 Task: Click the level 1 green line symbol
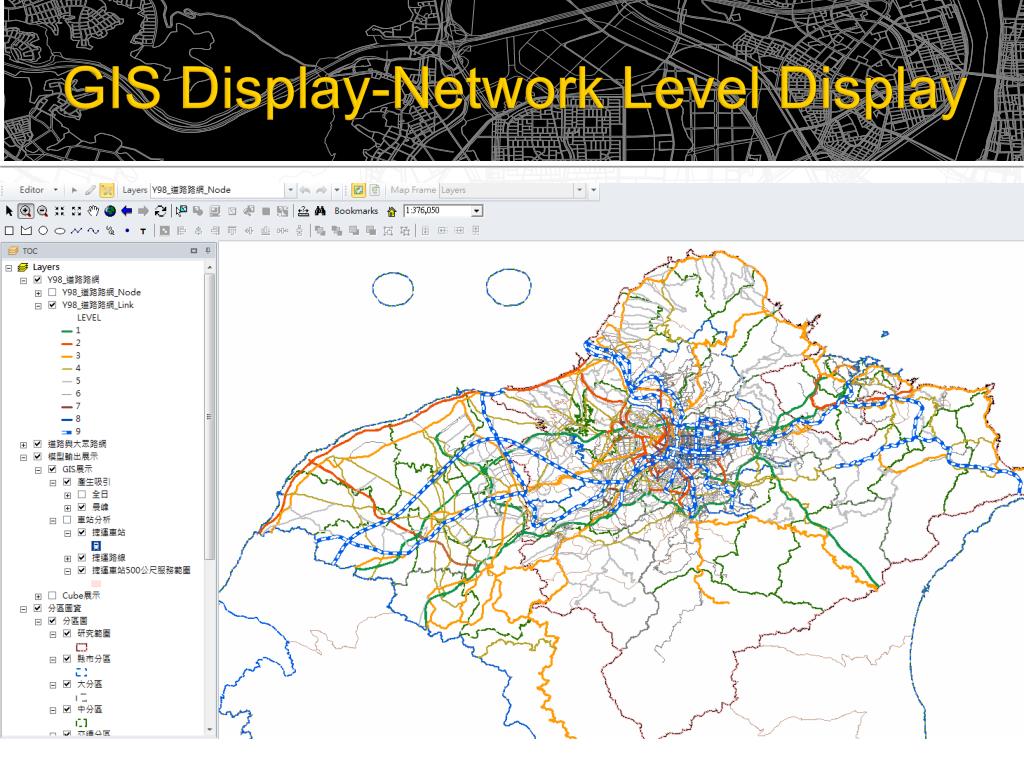68,330
